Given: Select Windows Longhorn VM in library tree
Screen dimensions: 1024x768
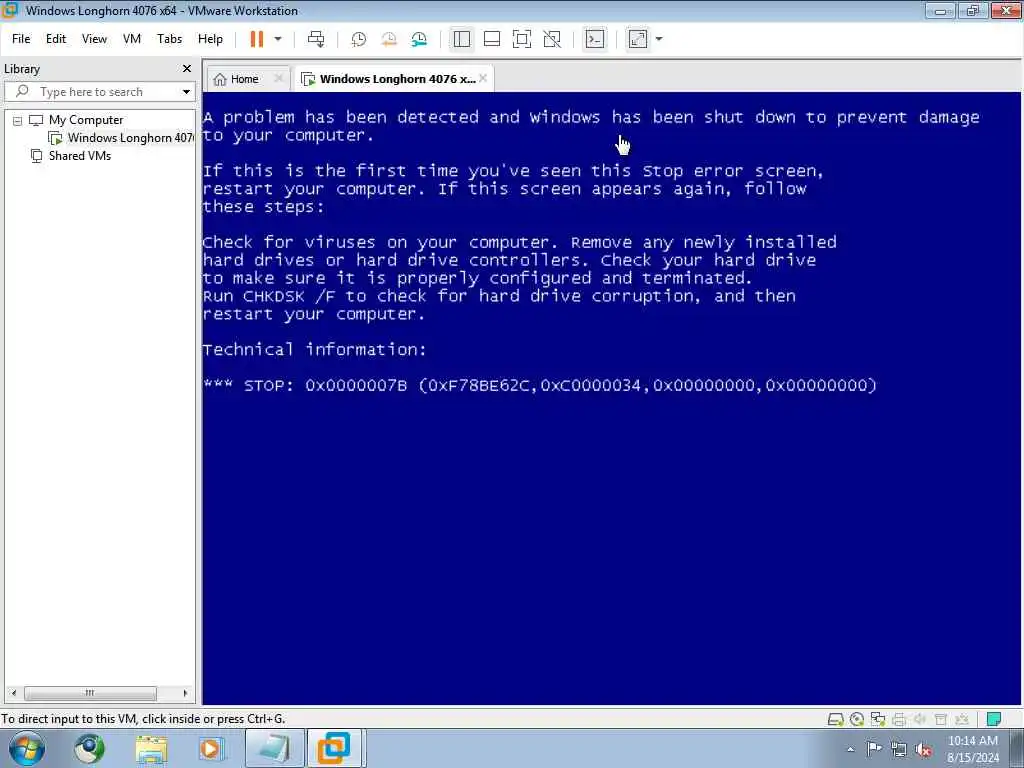Looking at the screenshot, I should click(x=121, y=138).
